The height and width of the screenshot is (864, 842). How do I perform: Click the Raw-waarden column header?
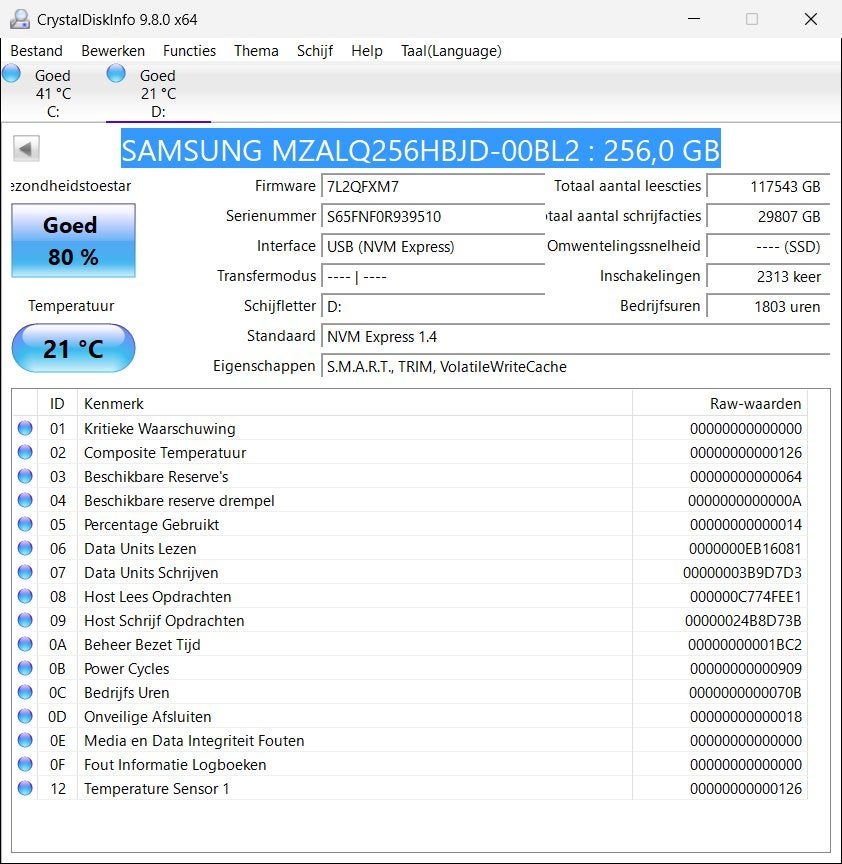click(x=720, y=403)
